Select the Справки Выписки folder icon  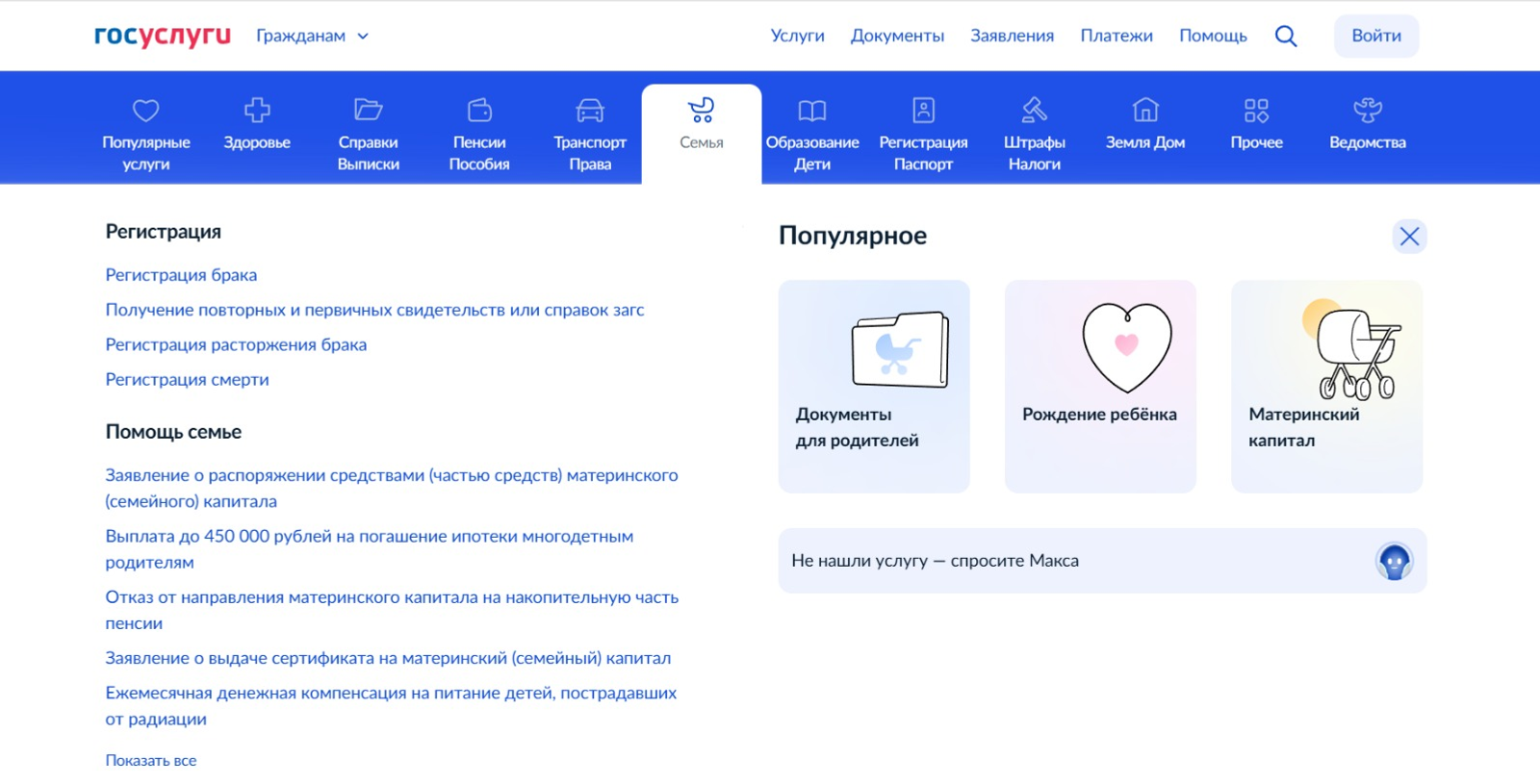pos(368,111)
